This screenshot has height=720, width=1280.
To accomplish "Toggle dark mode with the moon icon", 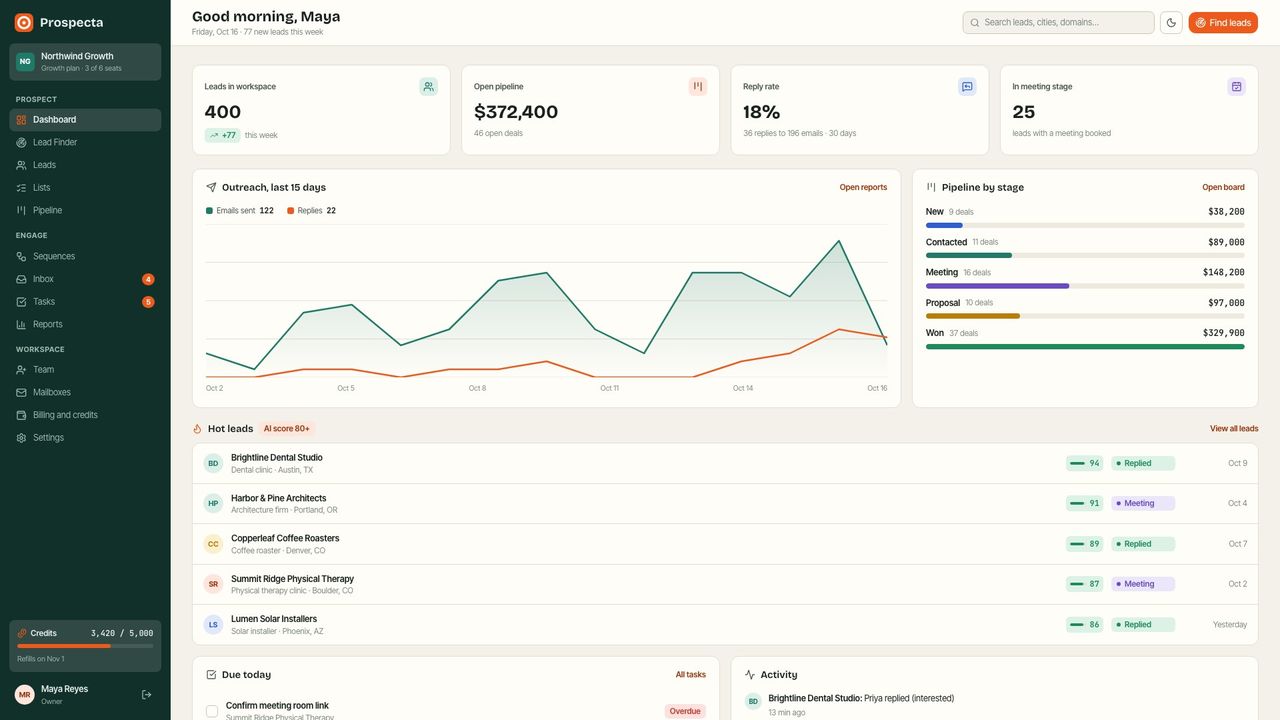I will [x=1171, y=22].
